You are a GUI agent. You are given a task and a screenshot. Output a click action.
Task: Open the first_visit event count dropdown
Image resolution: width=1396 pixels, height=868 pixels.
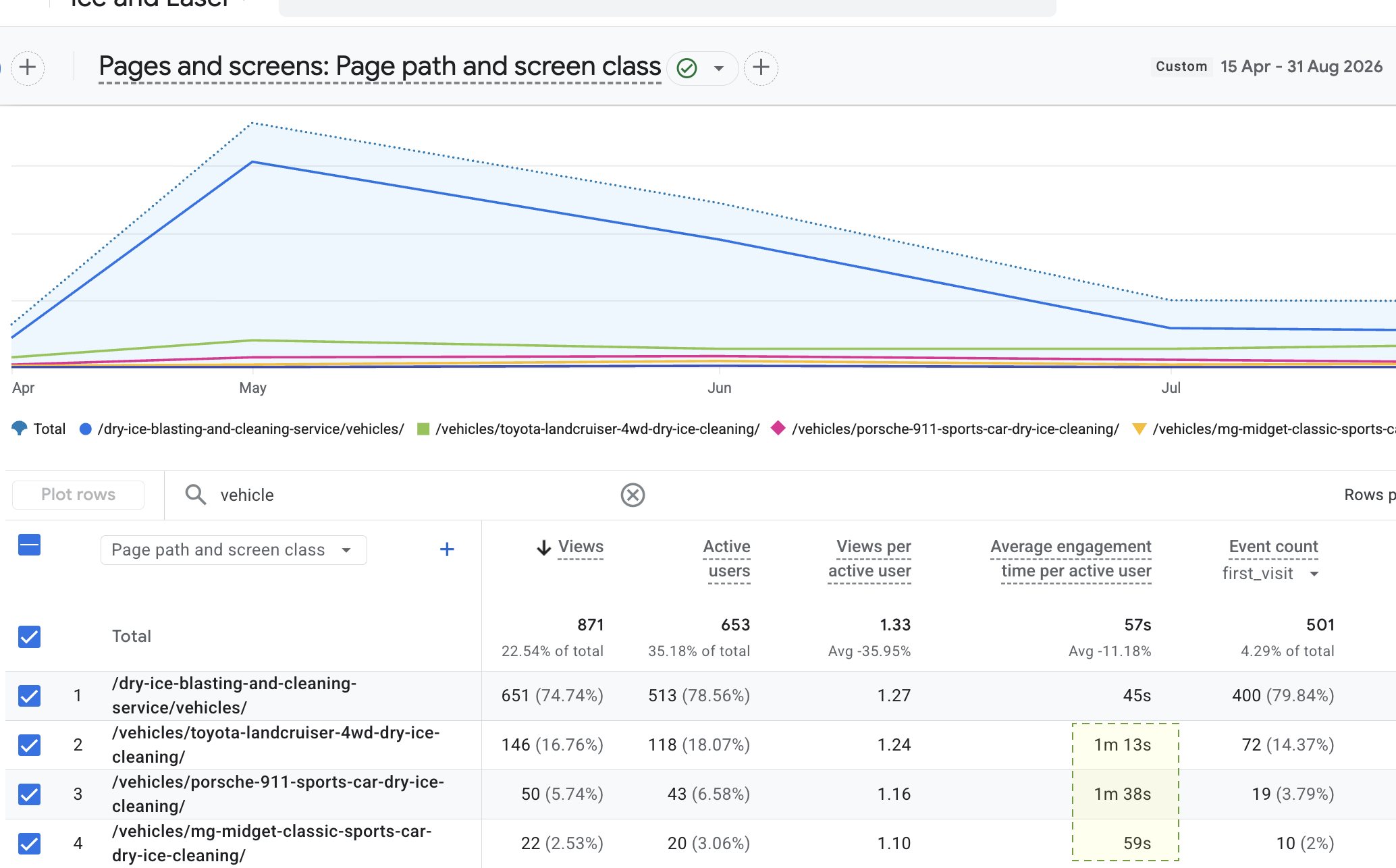tap(1270, 574)
